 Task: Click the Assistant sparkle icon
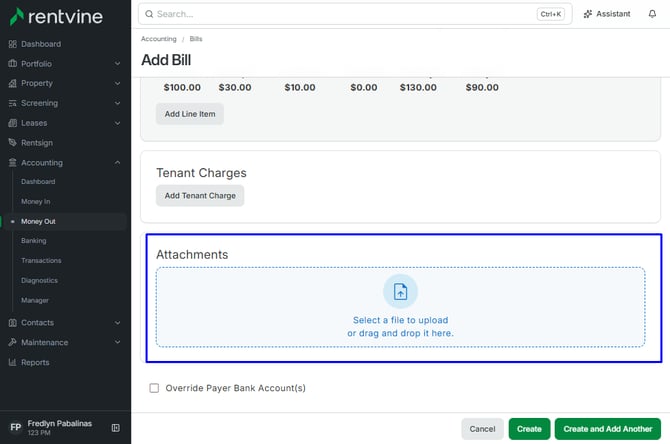tap(588, 14)
